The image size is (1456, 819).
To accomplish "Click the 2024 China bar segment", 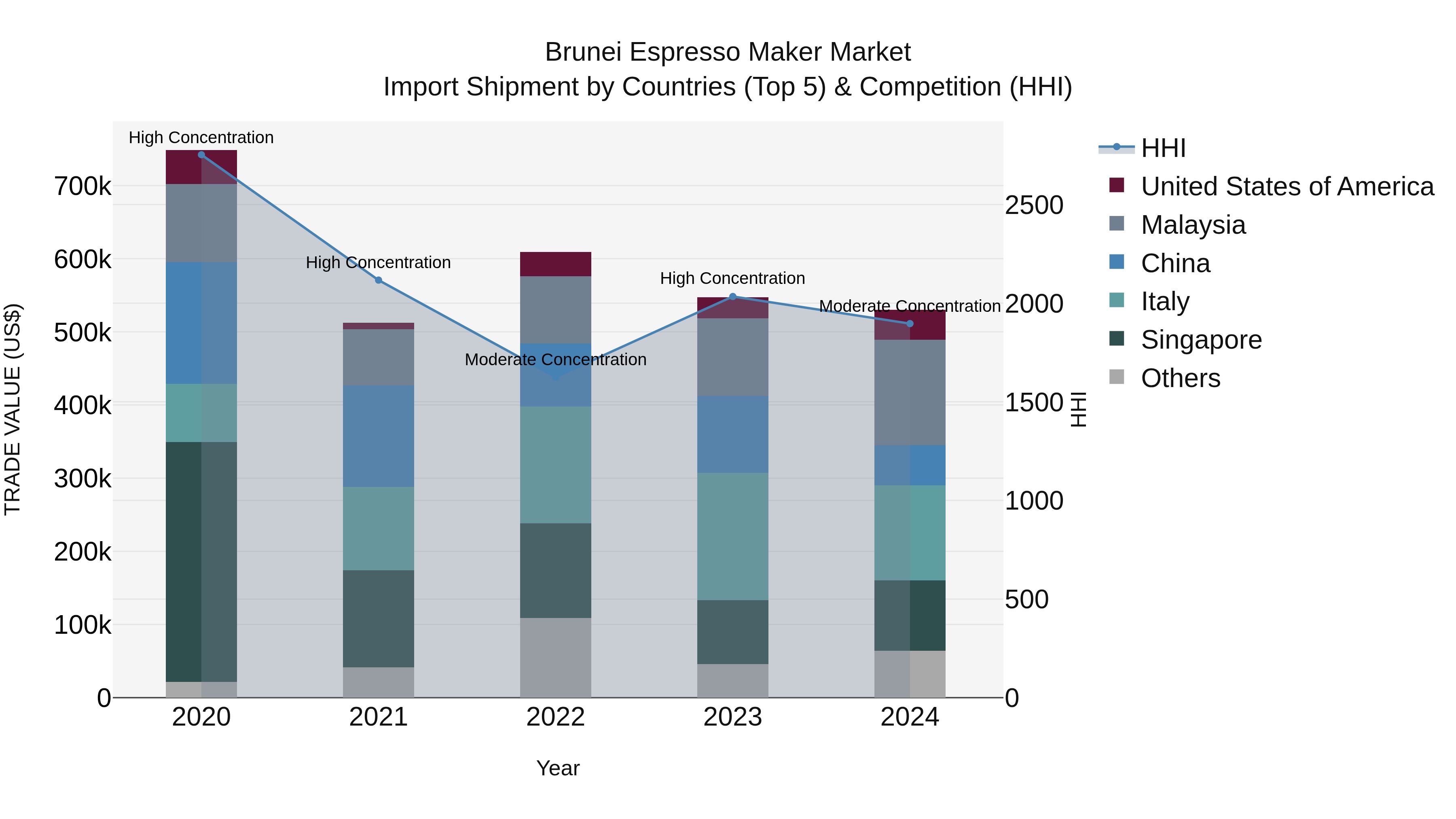I will (x=910, y=465).
